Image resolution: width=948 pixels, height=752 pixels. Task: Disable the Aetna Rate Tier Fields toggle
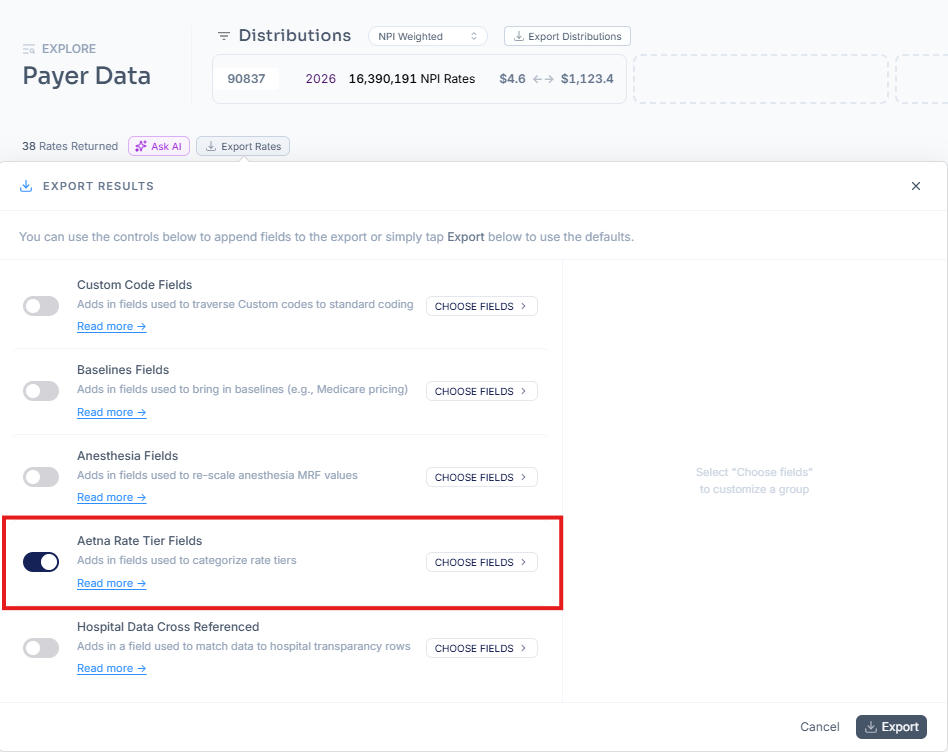pos(41,562)
